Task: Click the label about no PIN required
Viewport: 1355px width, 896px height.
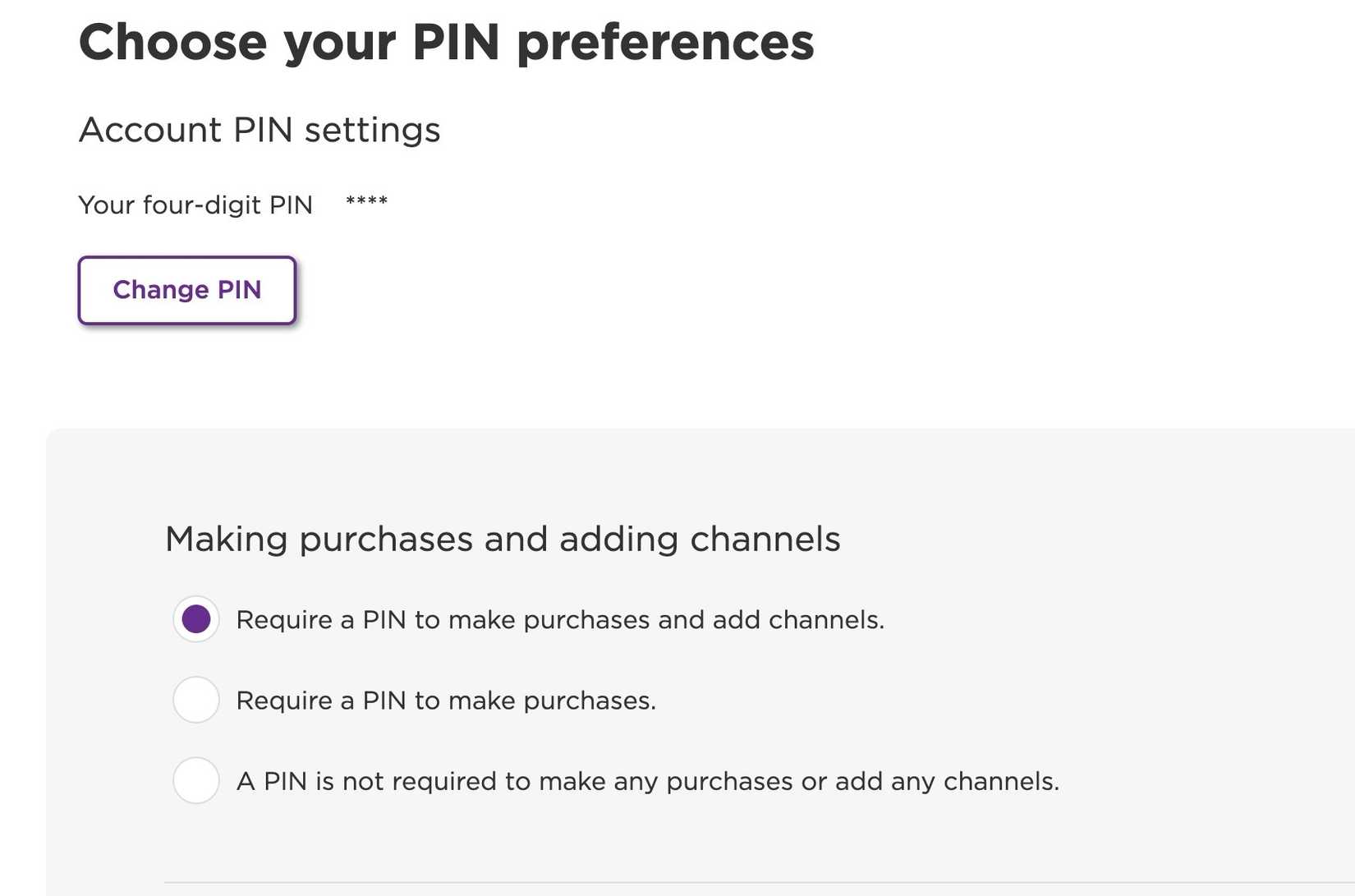Action: [648, 781]
